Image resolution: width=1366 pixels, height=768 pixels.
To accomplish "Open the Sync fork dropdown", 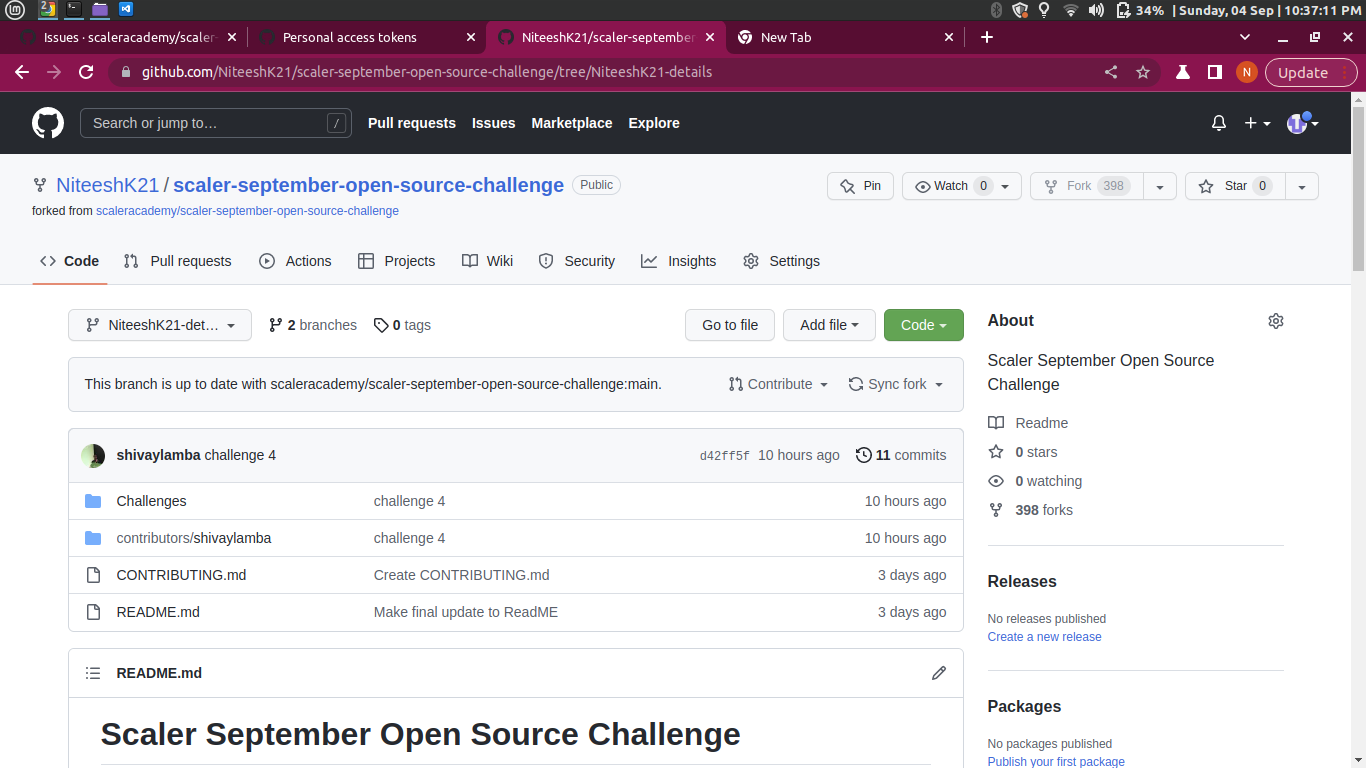I will pos(895,384).
